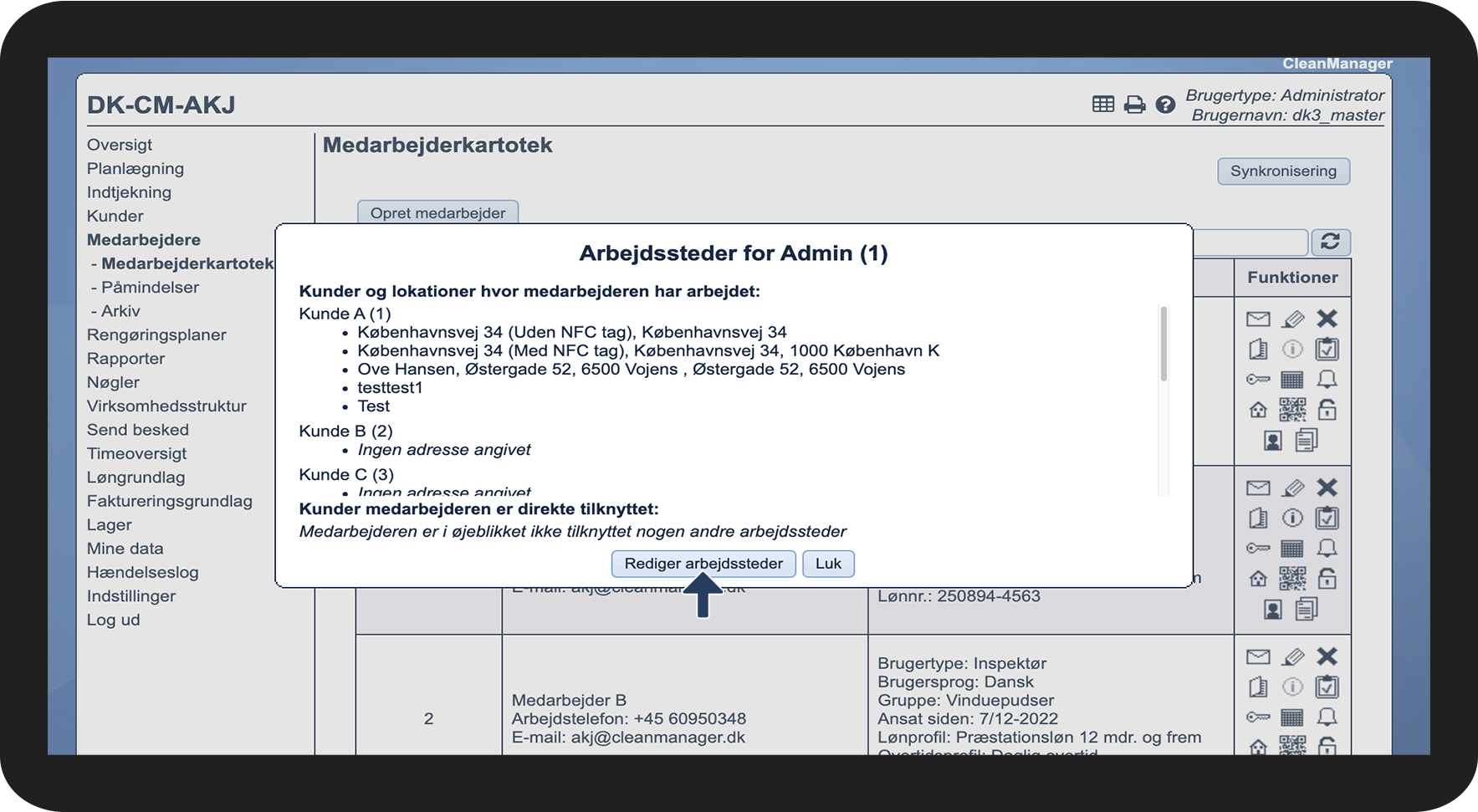Click the table grid icon in the header

[x=1103, y=104]
